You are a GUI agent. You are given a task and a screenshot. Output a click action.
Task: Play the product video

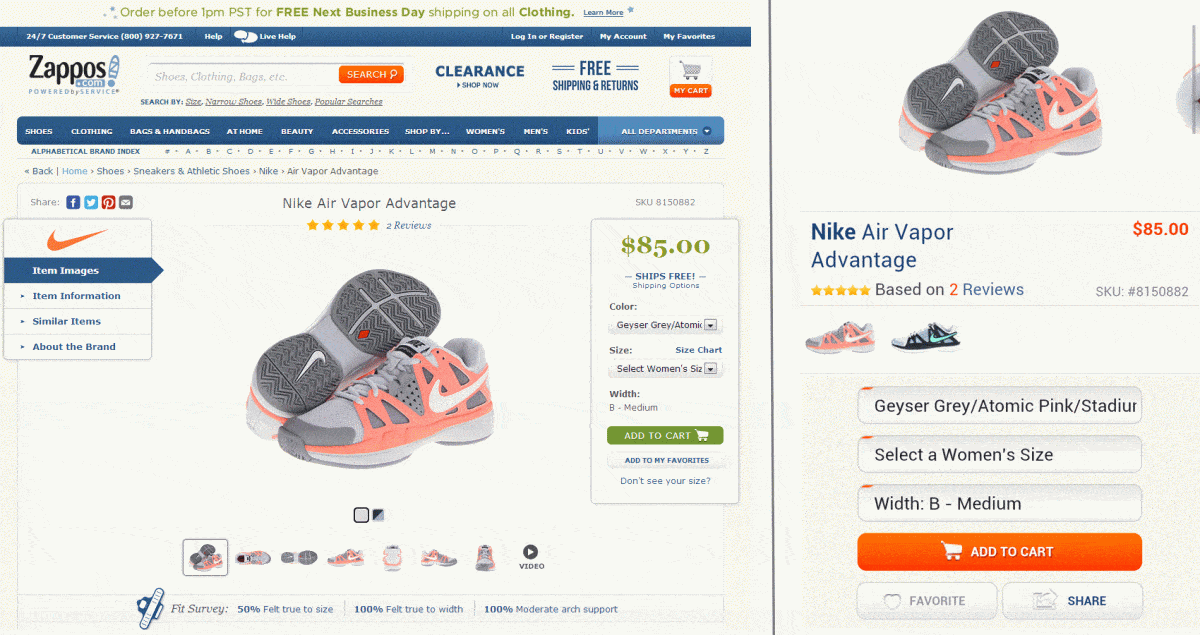tap(531, 557)
